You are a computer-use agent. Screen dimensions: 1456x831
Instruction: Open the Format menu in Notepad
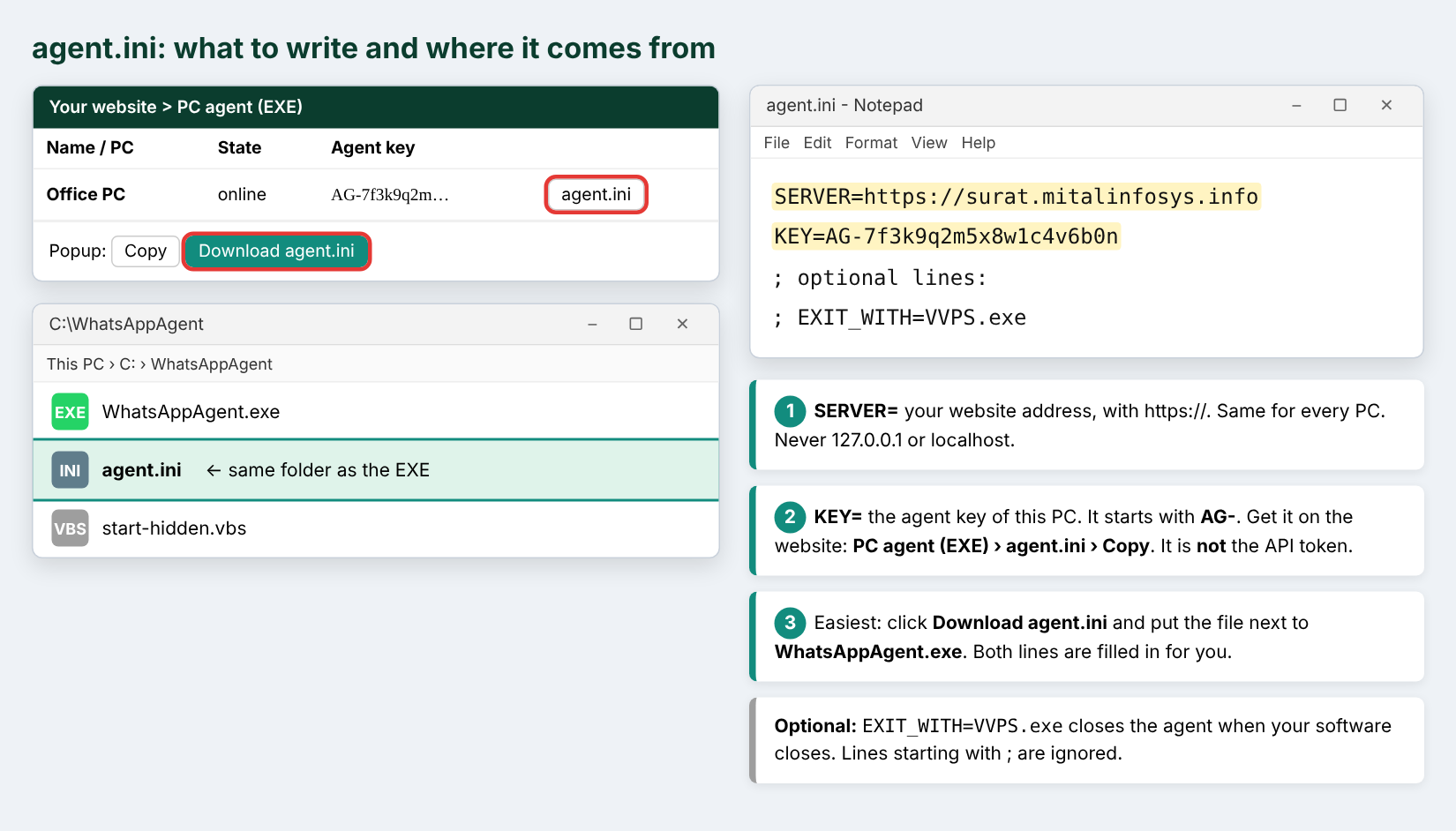pyautogui.click(x=871, y=143)
